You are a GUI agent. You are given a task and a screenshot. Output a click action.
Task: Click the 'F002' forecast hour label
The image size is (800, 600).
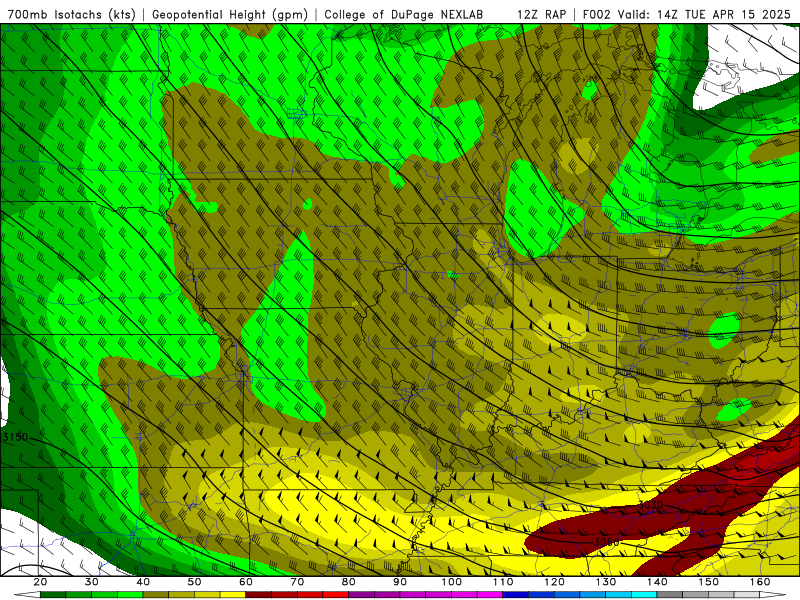[597, 15]
